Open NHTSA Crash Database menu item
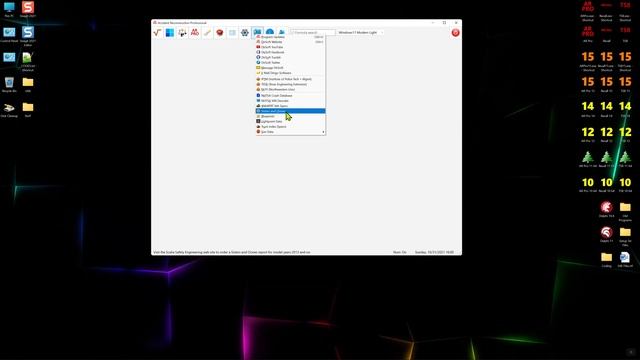640x360 pixels. coord(290,96)
